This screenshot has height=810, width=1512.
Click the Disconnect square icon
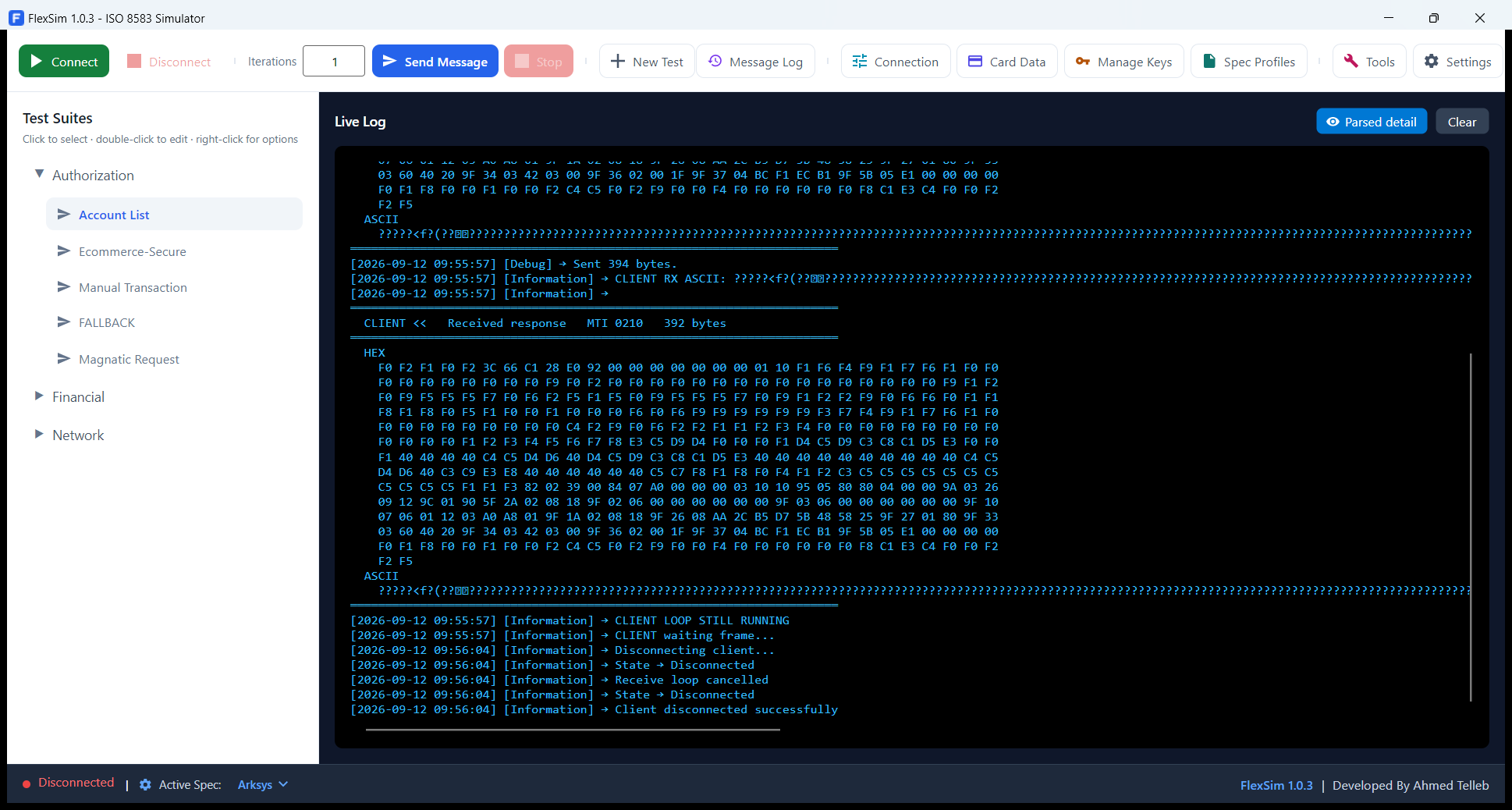tap(134, 61)
